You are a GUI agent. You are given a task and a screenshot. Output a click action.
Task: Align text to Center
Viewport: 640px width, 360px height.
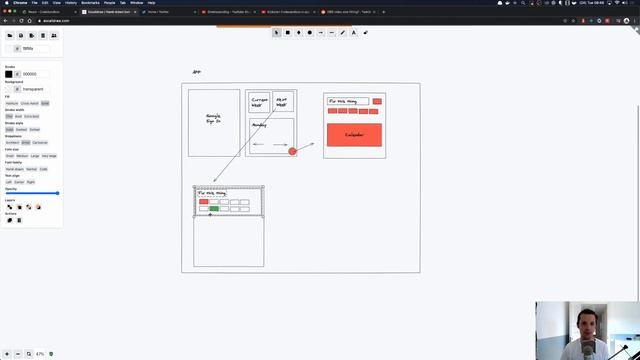pos(19,182)
